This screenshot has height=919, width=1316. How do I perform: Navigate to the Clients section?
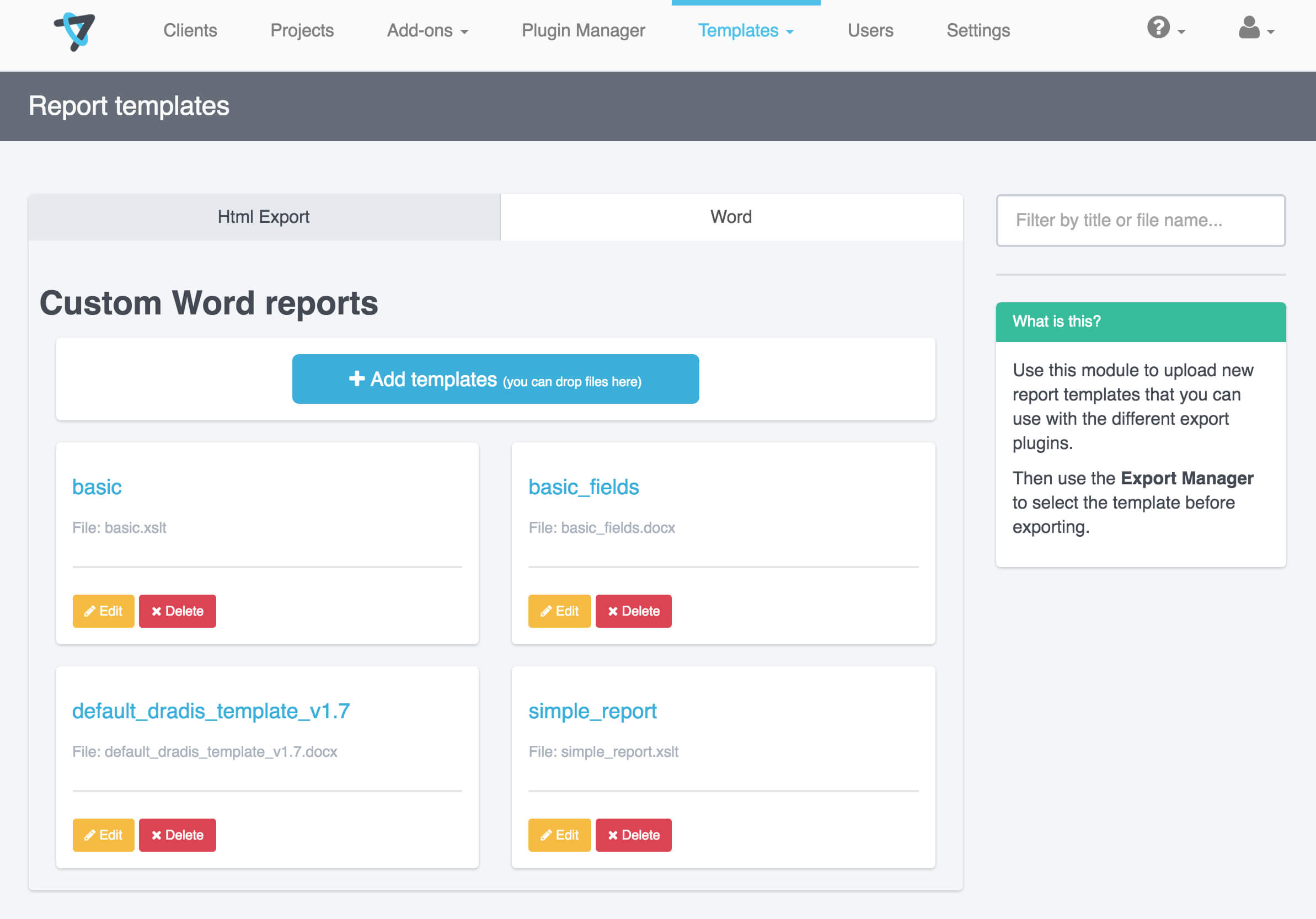[x=190, y=30]
